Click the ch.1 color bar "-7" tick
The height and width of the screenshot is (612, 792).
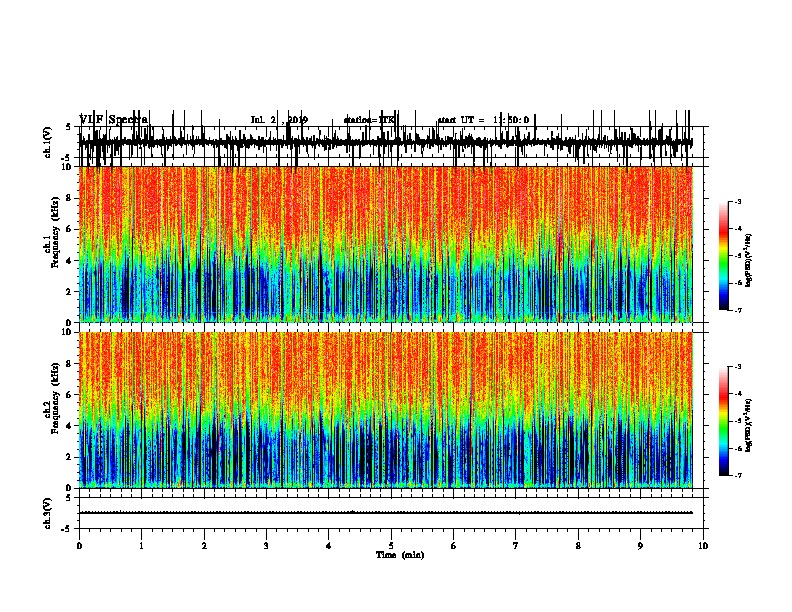(x=737, y=310)
